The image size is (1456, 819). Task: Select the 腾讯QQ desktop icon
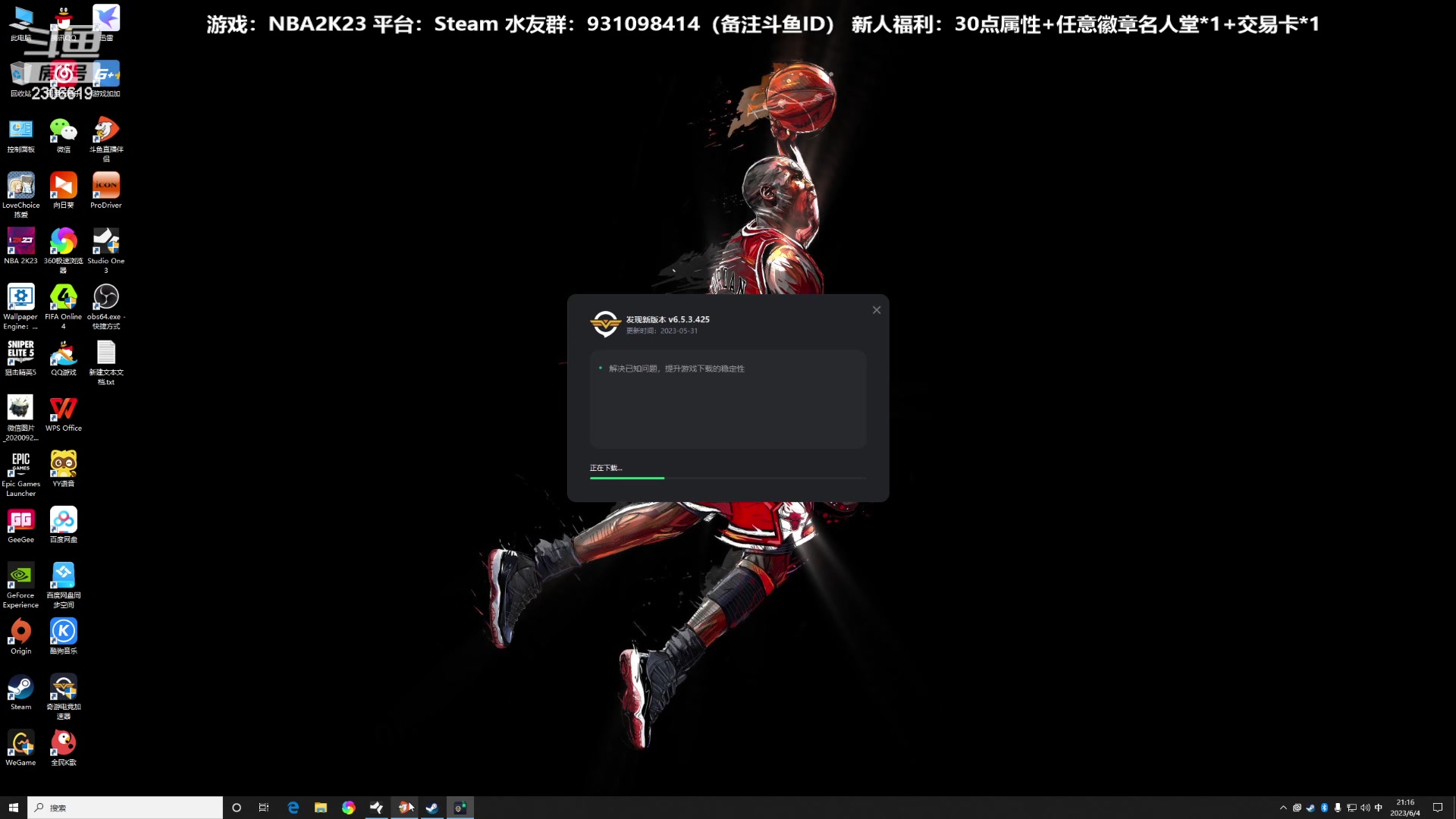[x=64, y=24]
